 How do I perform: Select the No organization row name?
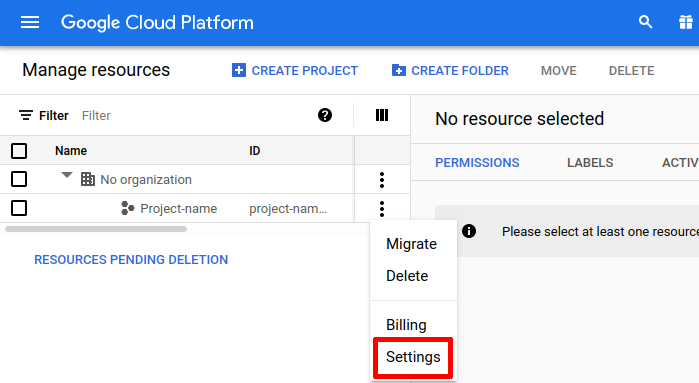point(146,180)
